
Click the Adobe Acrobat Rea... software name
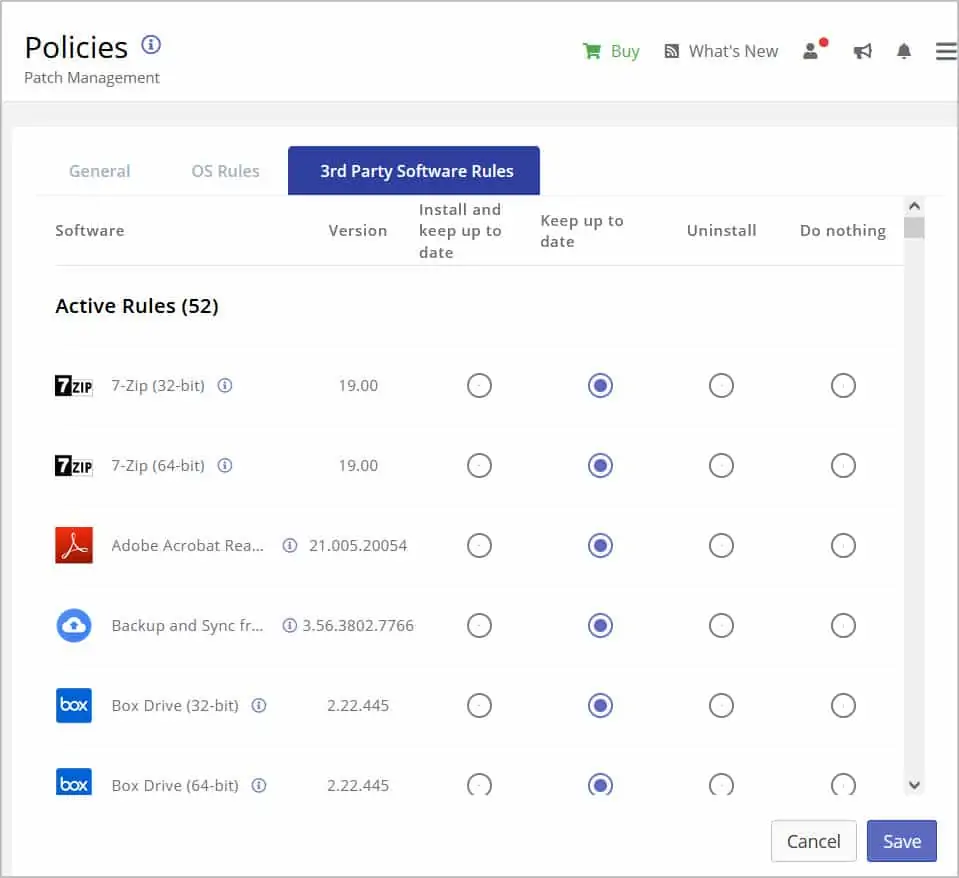pos(188,545)
